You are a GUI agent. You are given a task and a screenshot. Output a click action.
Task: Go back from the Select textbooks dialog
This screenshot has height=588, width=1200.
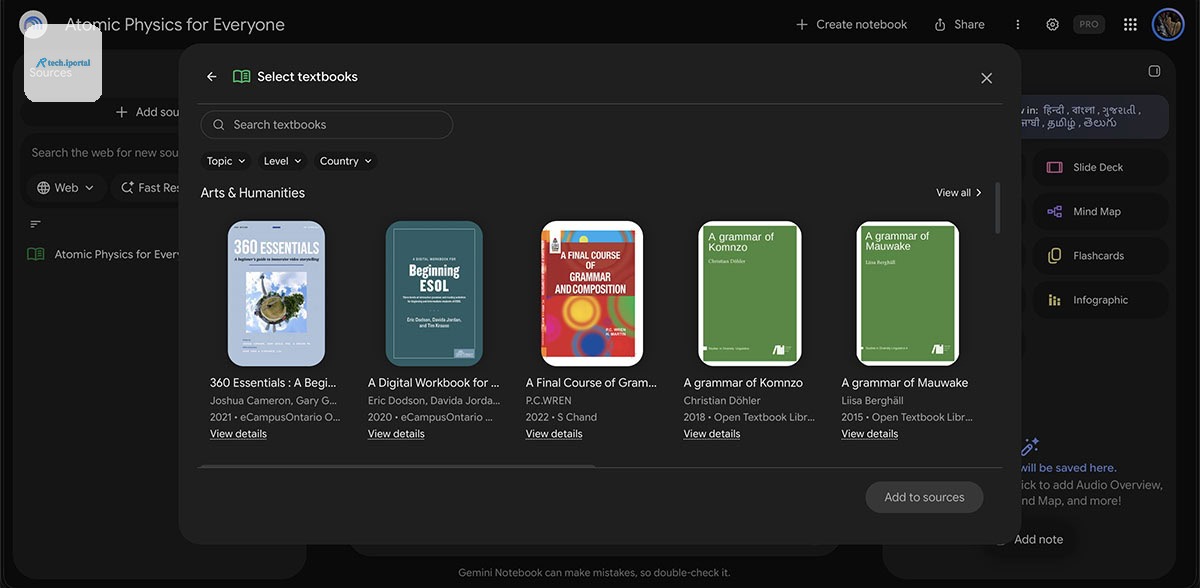[211, 77]
